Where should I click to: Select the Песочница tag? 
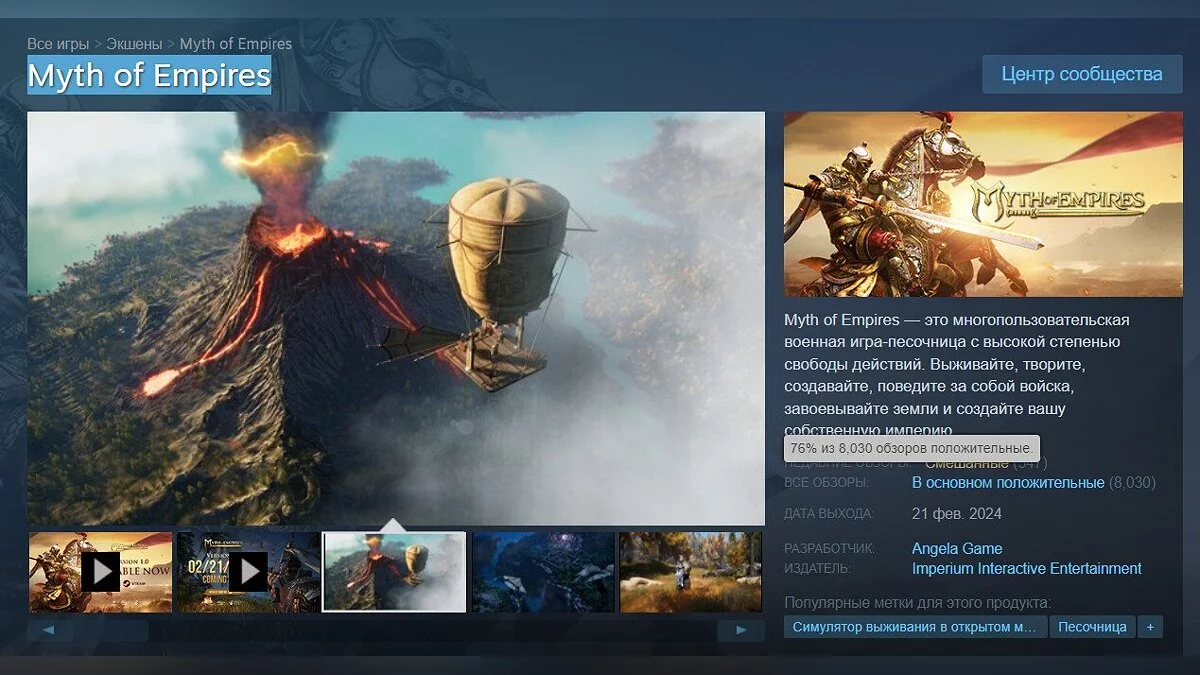pyautogui.click(x=1092, y=627)
